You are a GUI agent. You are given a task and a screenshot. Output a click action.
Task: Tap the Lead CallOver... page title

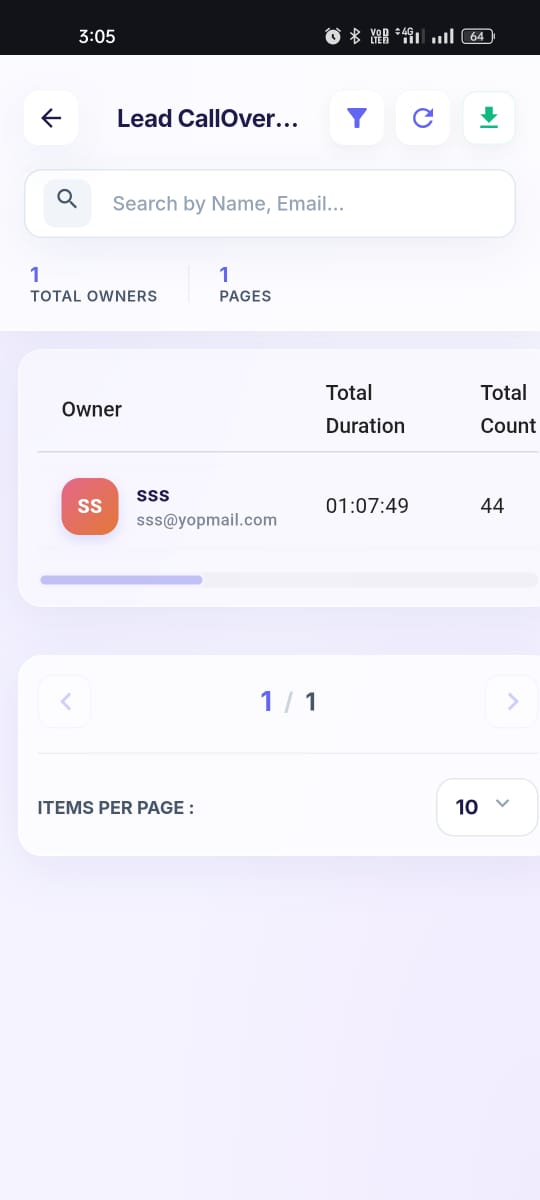(208, 118)
